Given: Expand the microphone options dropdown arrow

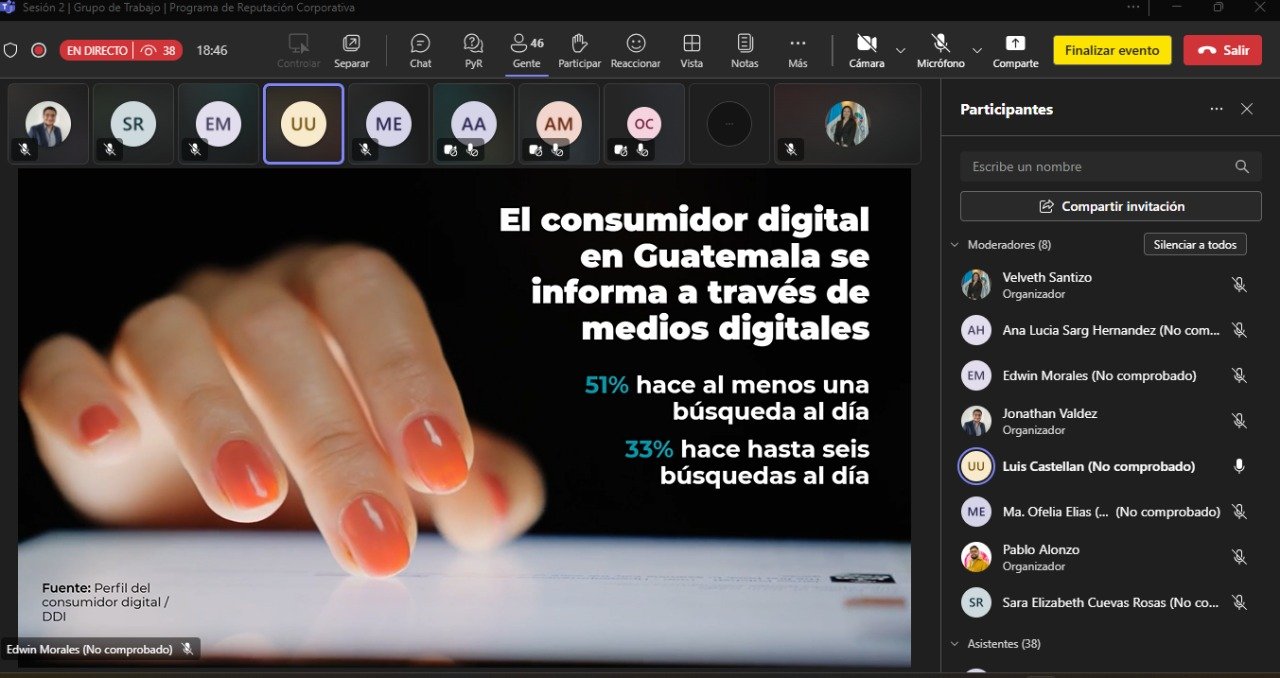Looking at the screenshot, I should [977, 50].
